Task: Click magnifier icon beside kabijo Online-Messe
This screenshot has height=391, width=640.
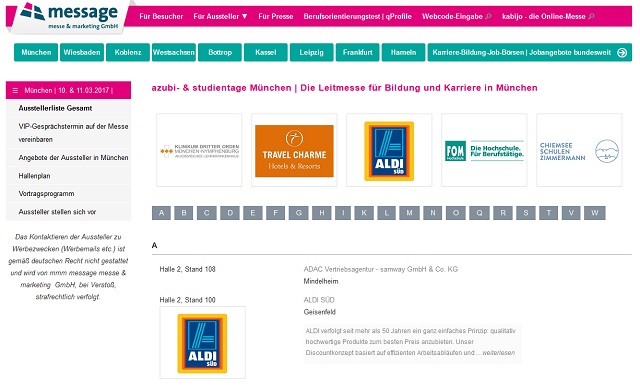Action: (x=591, y=17)
